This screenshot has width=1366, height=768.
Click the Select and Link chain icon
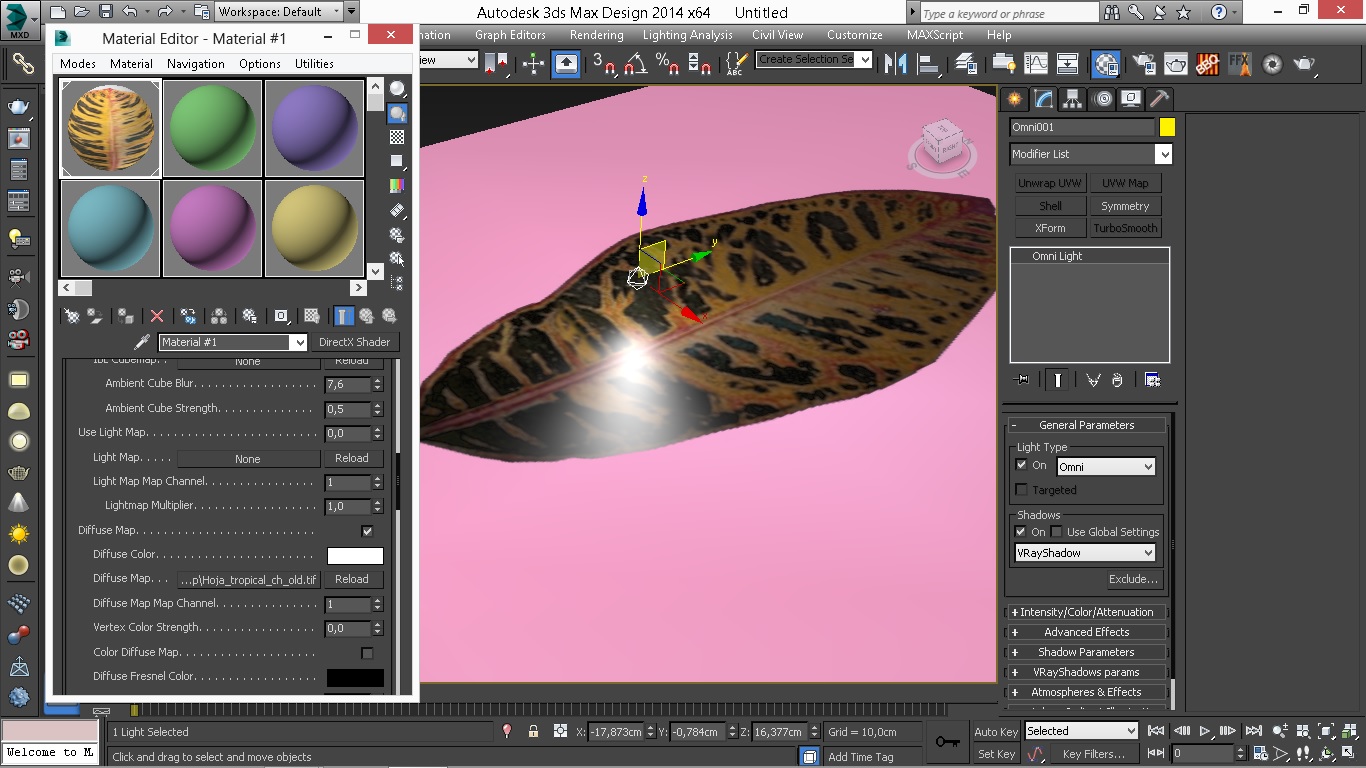(22, 64)
